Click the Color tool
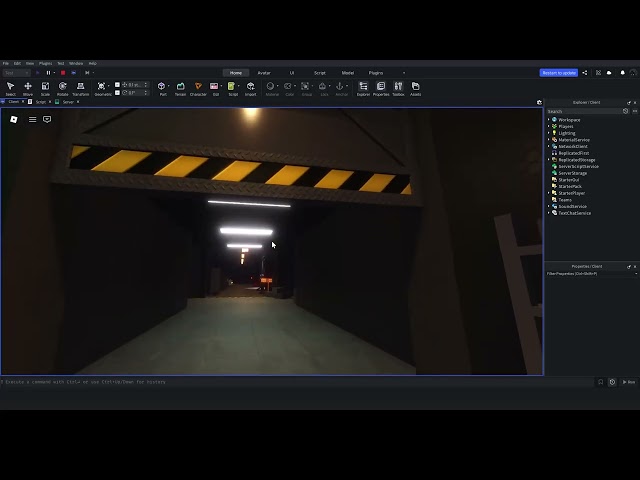Image resolution: width=640 pixels, height=480 pixels. [x=289, y=89]
